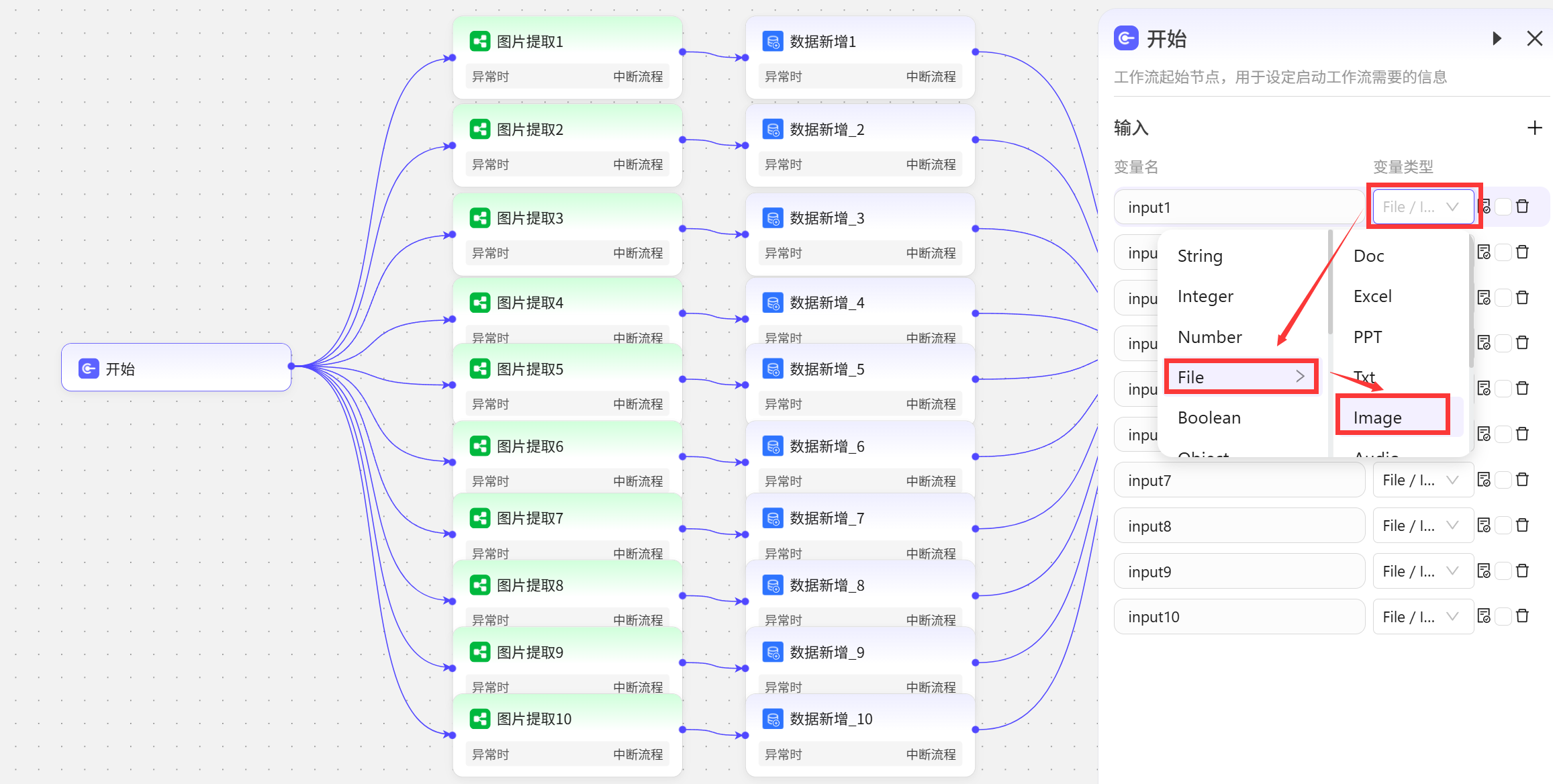Viewport: 1553px width, 784px height.
Task: Click the description icon beside input8
Action: 1484,525
